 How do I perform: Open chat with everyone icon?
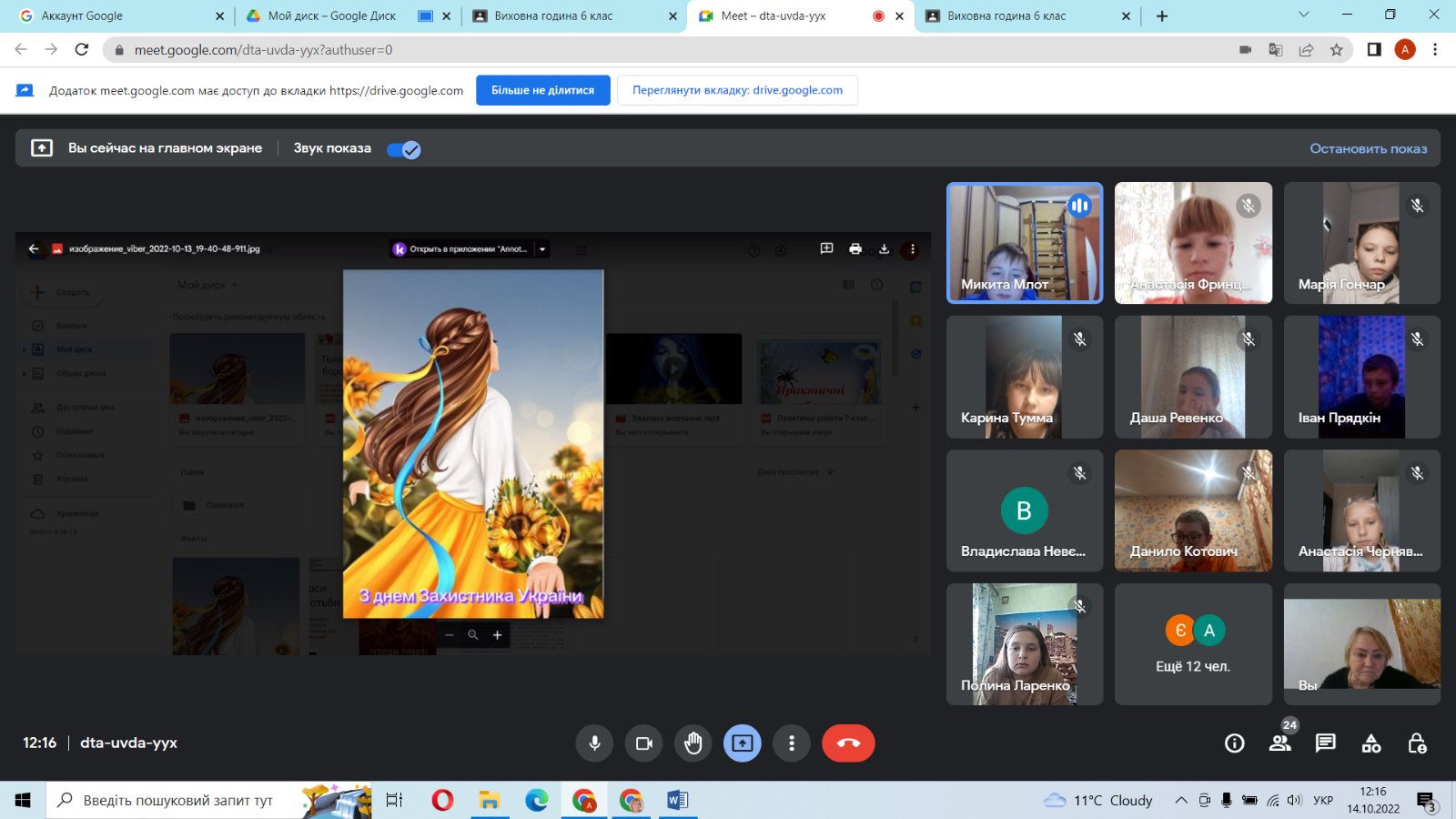click(1326, 743)
